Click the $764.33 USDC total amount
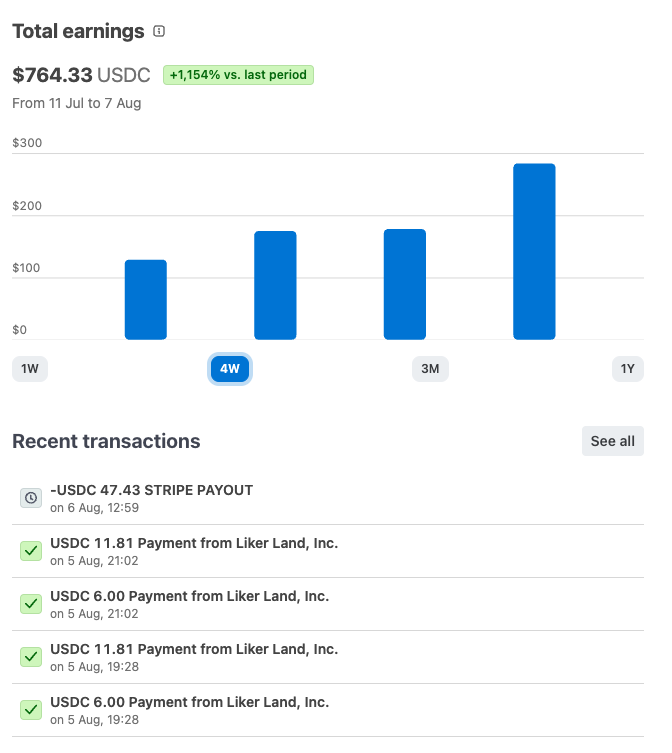The height and width of the screenshot is (753, 672). click(x=81, y=75)
